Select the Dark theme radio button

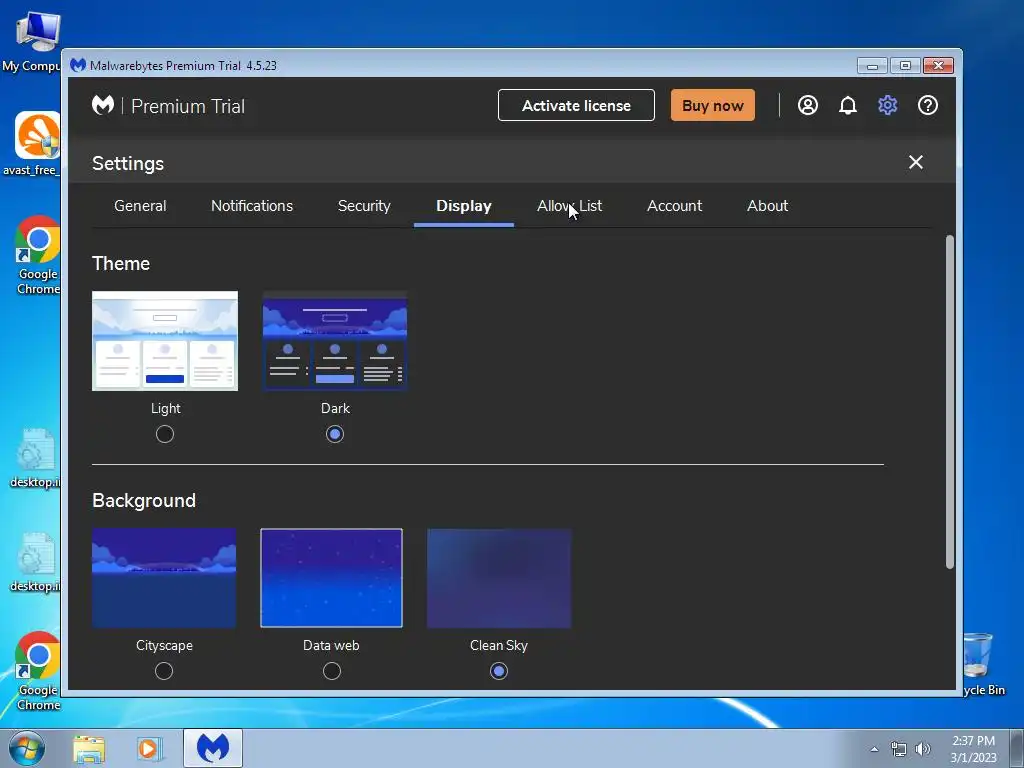point(334,434)
